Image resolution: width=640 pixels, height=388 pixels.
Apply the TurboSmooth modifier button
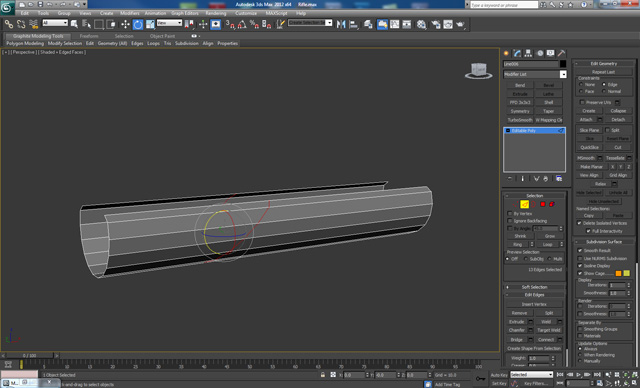520,120
